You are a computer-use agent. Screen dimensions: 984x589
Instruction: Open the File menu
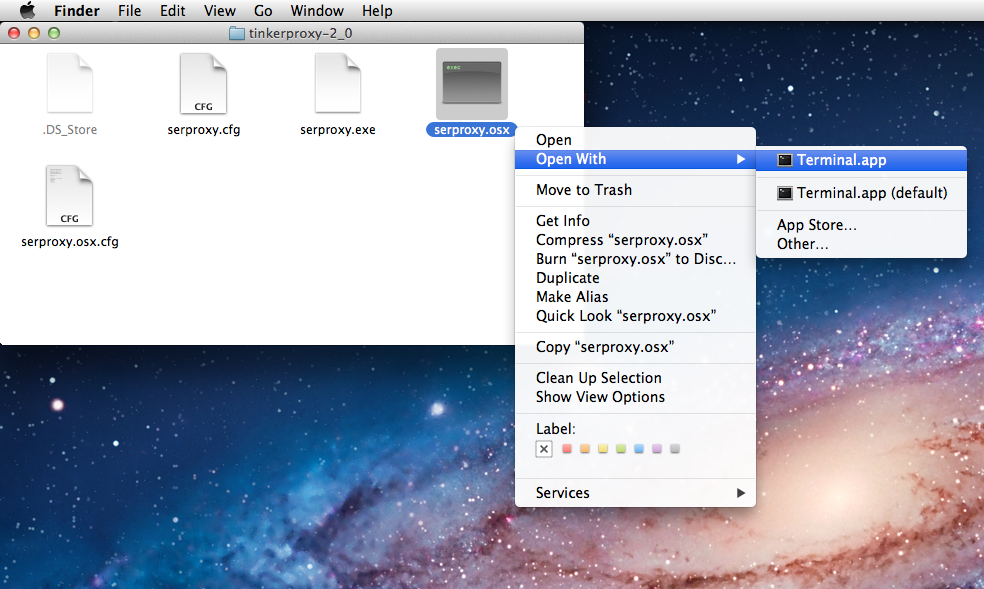coord(129,11)
